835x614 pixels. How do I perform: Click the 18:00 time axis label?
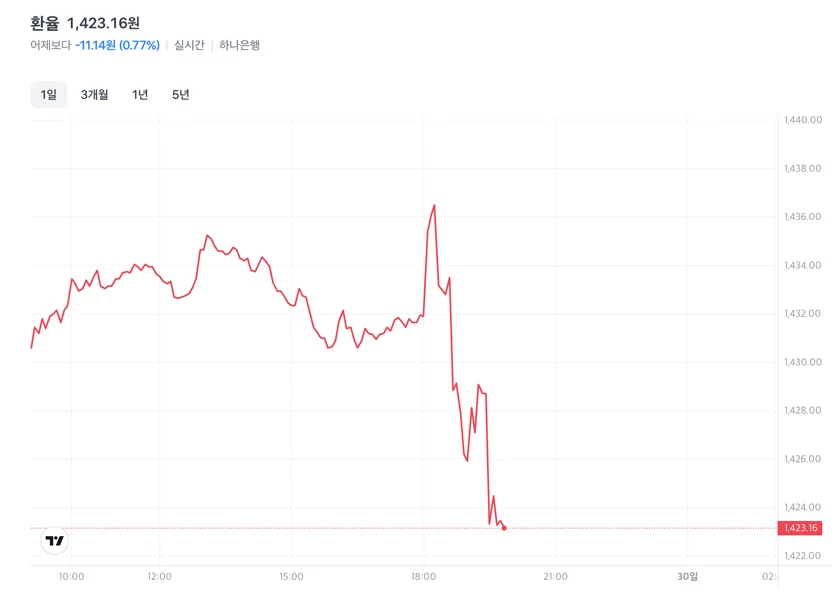click(x=423, y=576)
